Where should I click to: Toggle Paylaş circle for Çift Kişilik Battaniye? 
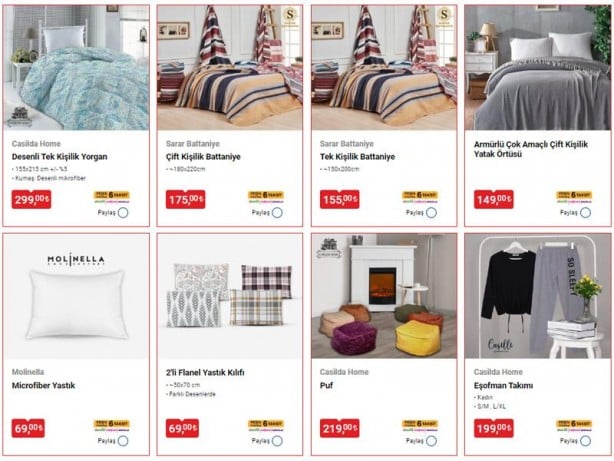[x=277, y=213]
